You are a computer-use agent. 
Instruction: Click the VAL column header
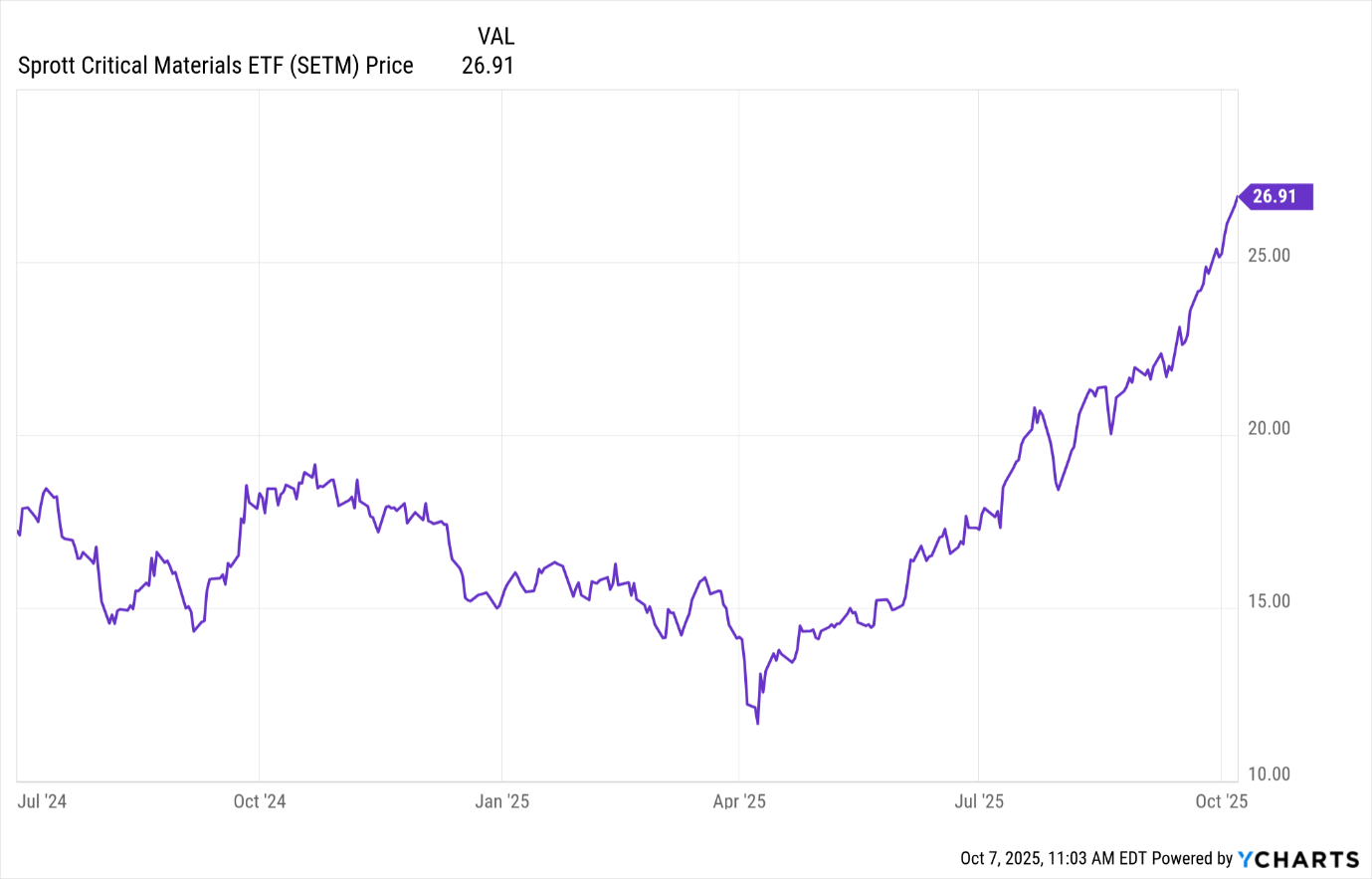495,37
